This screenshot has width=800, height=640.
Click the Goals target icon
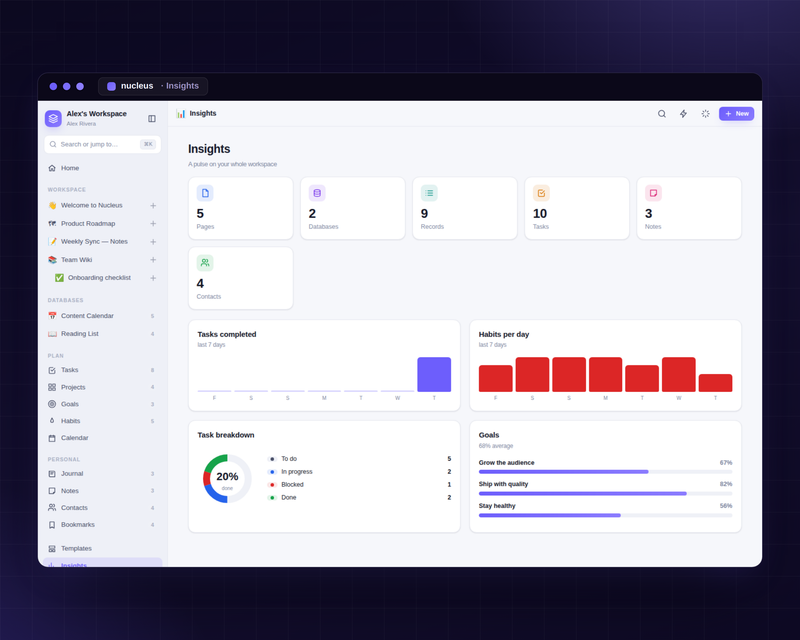point(52,404)
